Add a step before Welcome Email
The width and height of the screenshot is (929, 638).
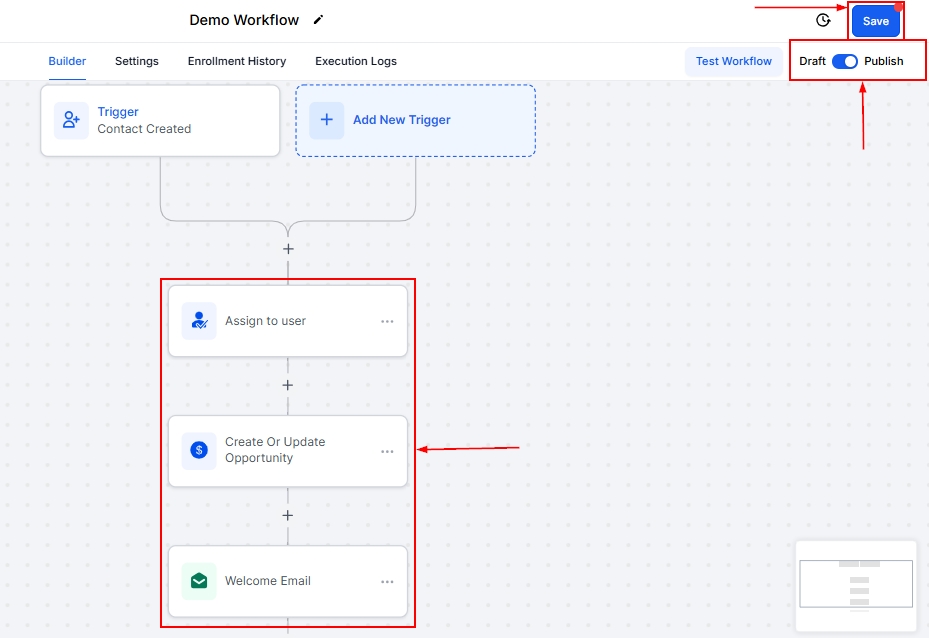click(288, 516)
